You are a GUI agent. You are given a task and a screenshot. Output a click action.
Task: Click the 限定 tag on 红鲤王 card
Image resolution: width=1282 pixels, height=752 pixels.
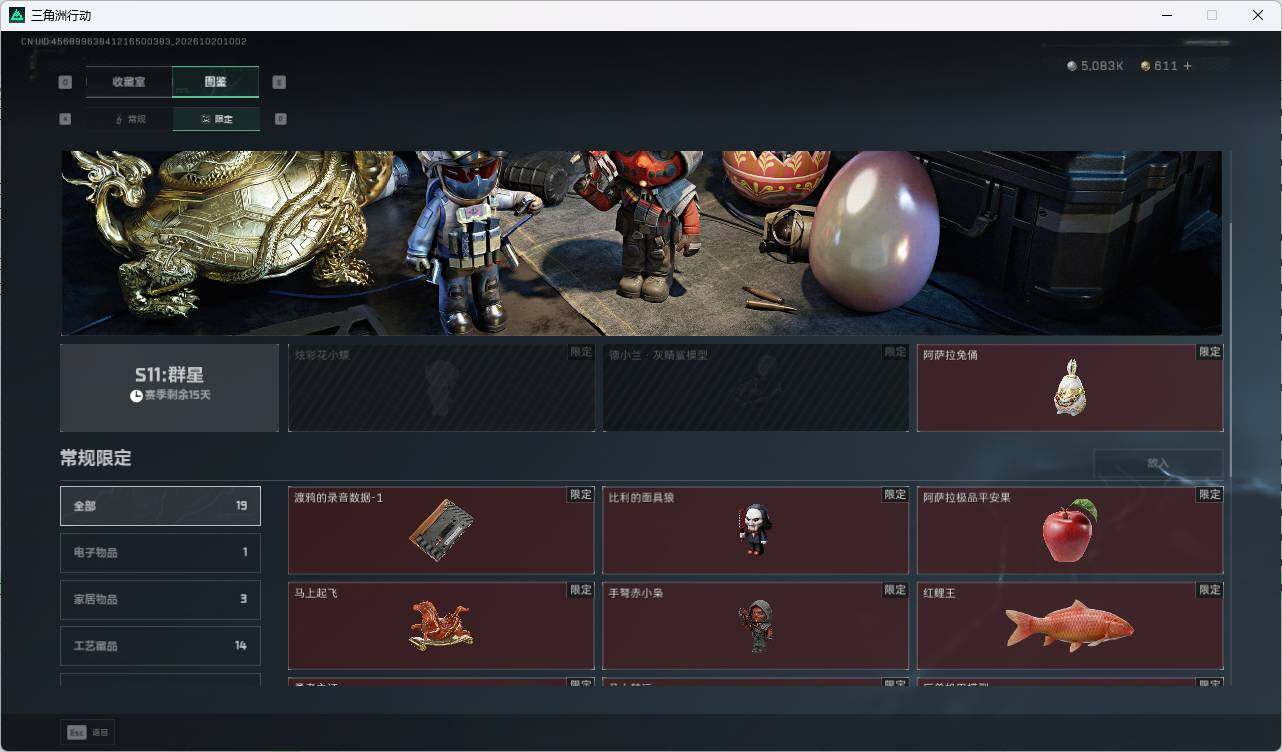(1210, 590)
